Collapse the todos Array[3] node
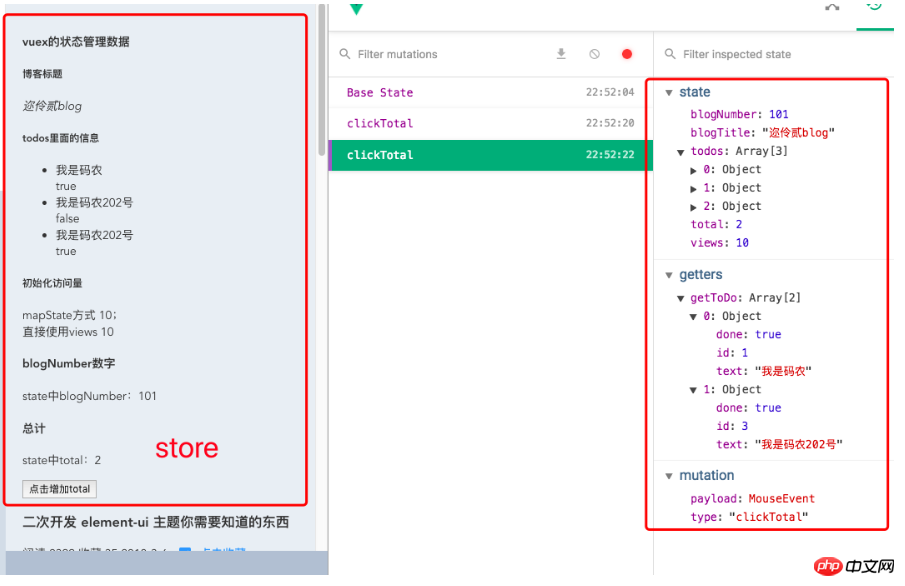 680,152
